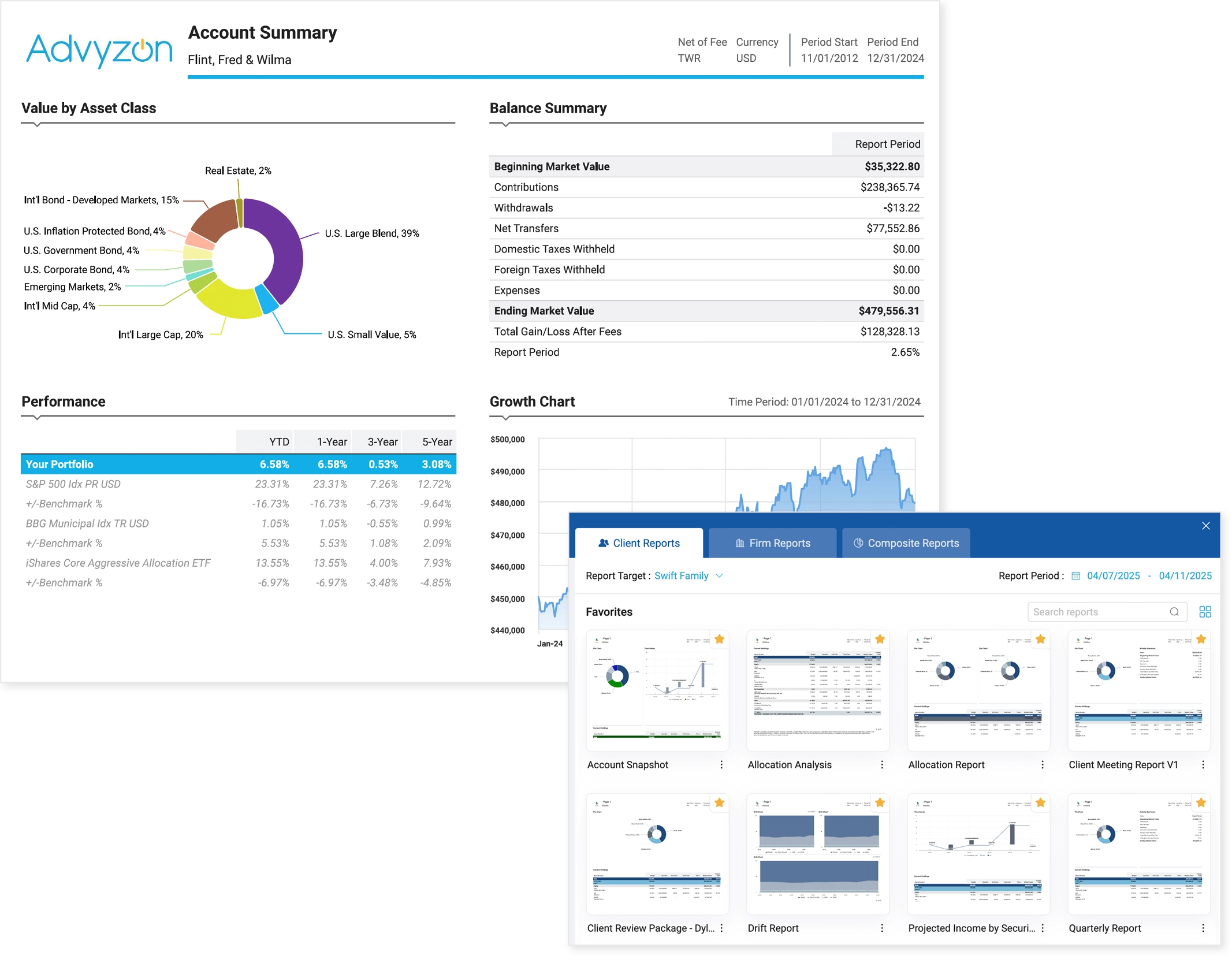Click the Advyzon logo
Viewport: 1232px width, 963px height.
(99, 50)
